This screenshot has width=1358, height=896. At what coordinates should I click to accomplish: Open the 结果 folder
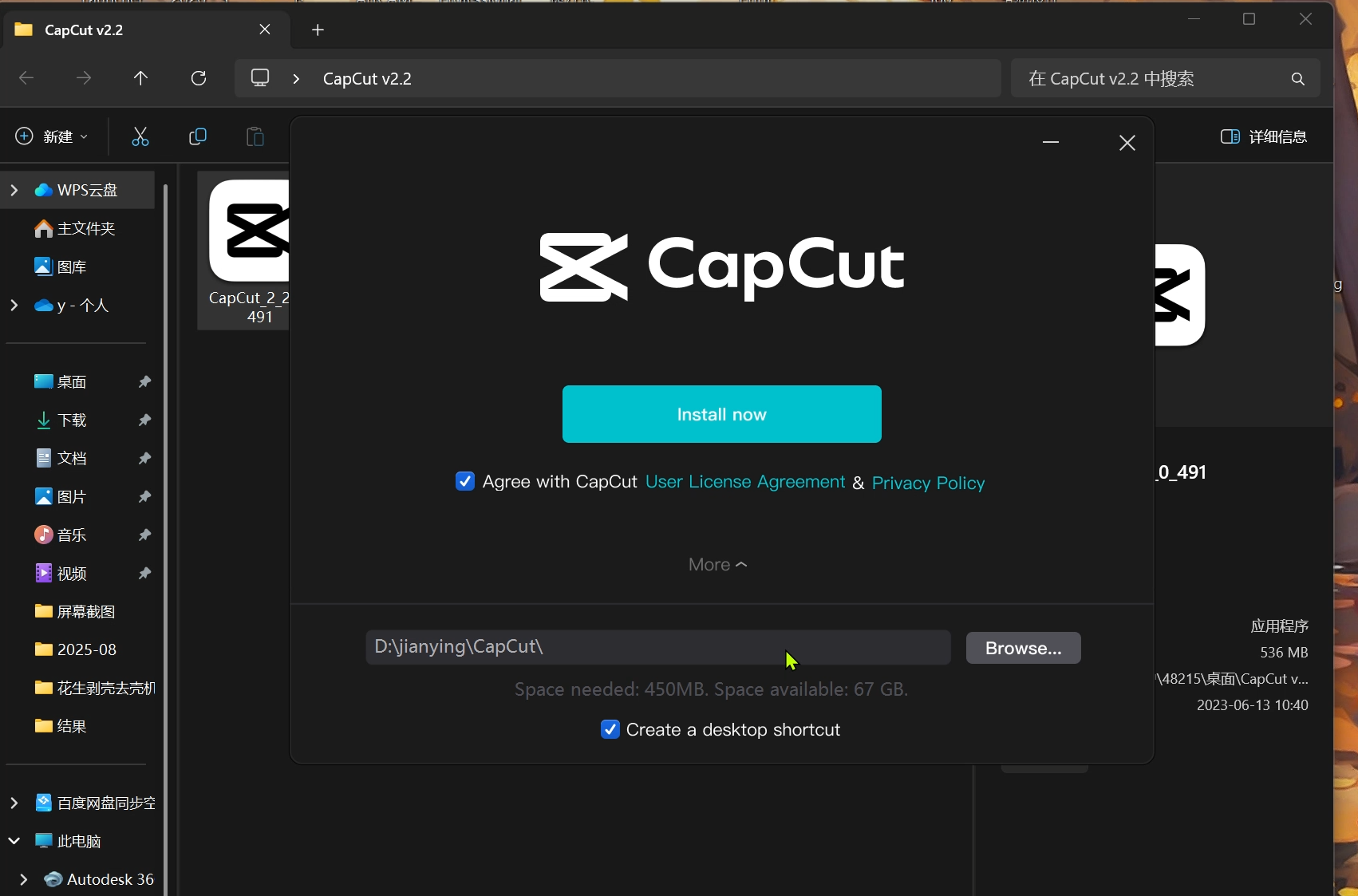pos(60,726)
